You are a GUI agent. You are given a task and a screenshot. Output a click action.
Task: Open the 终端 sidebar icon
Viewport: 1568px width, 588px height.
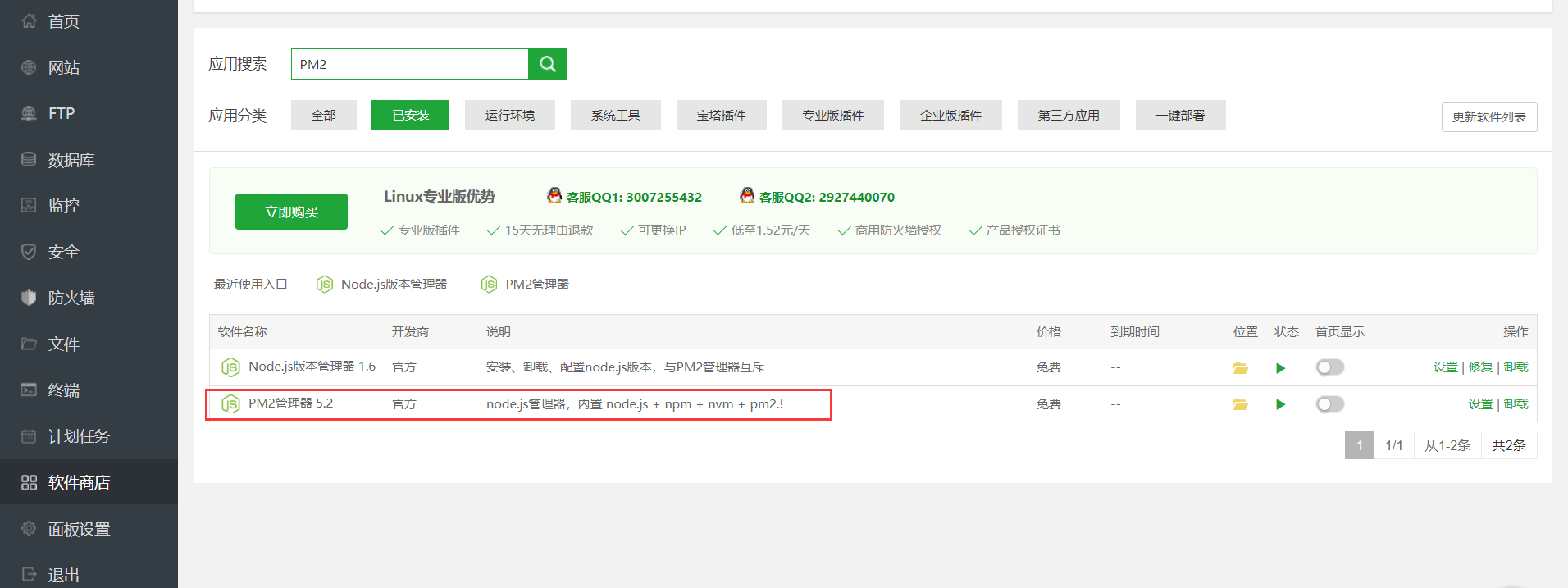(29, 390)
